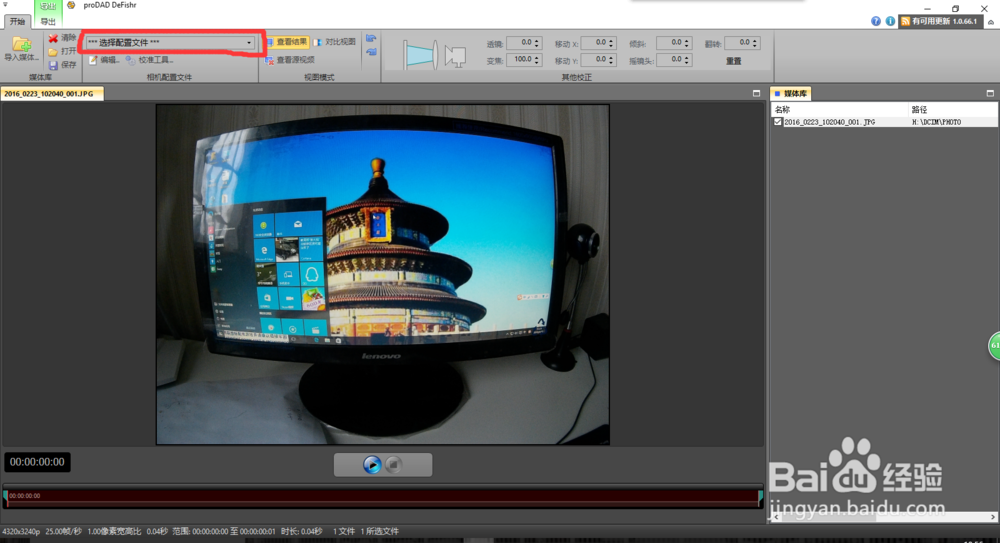
Task: Click the 25.00帧/秒 frame rate status text
Action: (64, 531)
